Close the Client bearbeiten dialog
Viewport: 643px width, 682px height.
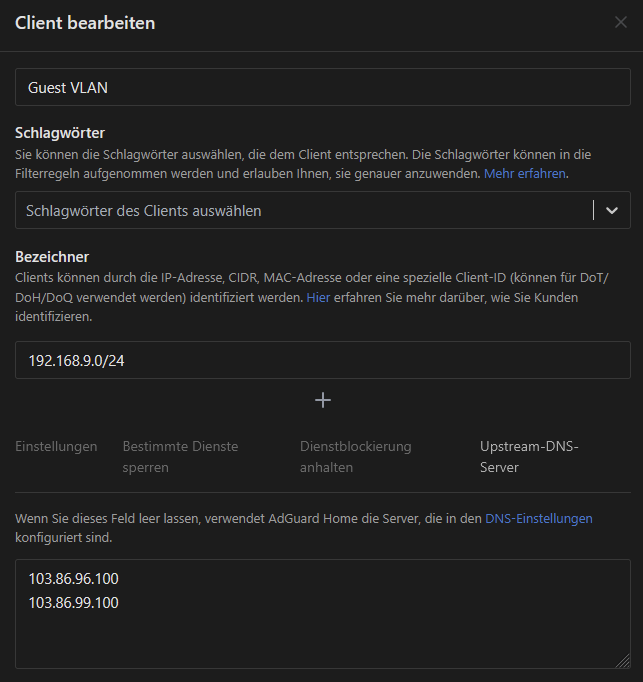point(620,22)
